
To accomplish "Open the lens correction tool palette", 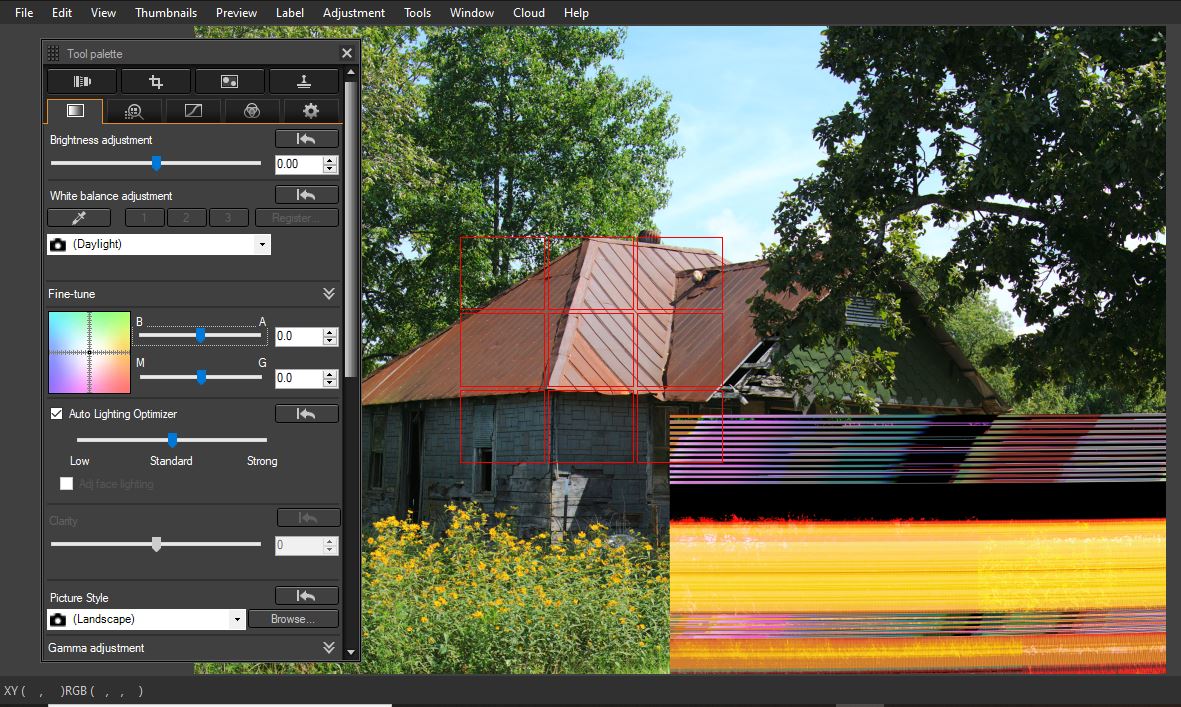I will (x=82, y=81).
